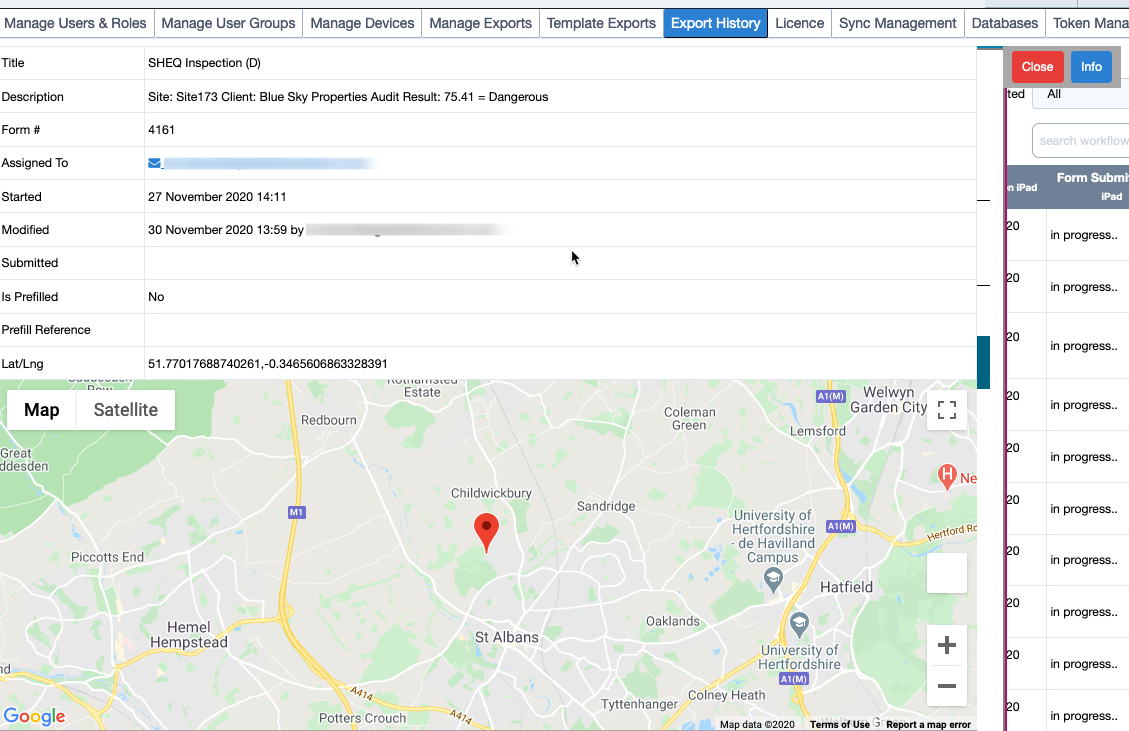Click the Lat/Lng coordinates value
Image resolution: width=1129 pixels, height=731 pixels.
268,364
